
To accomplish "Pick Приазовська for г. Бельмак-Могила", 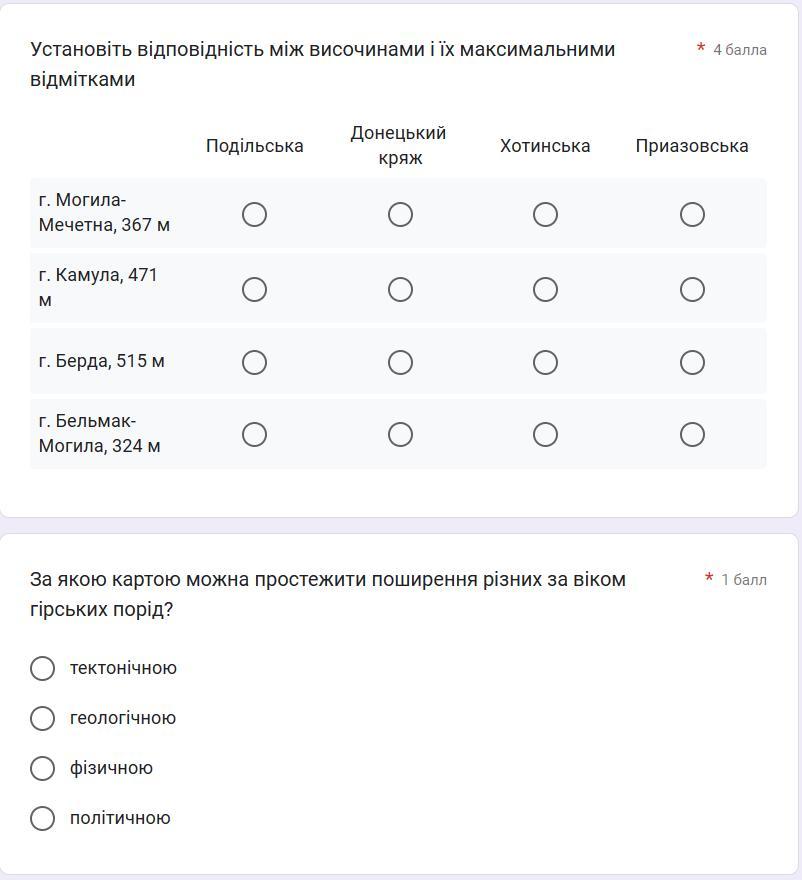I will (x=692, y=434).
